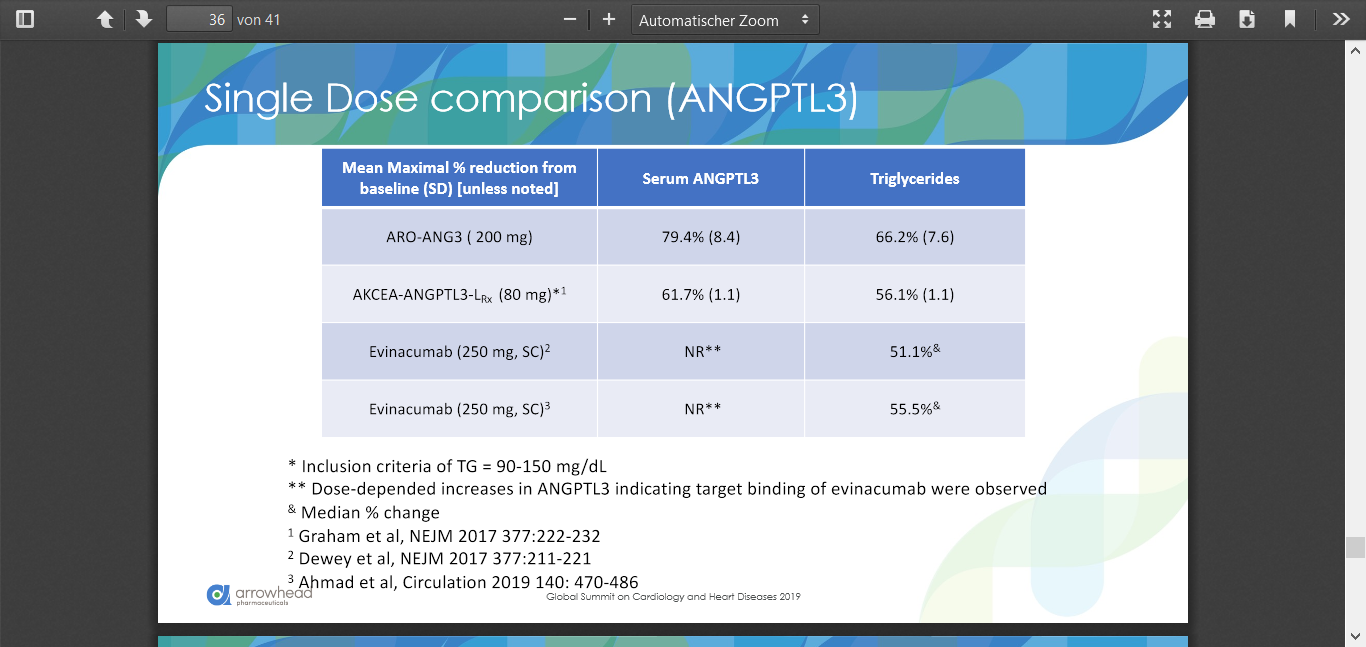Viewport: 1366px width, 647px height.
Task: Click the 'Graham et al, NEJM 2017' reference
Action: point(444,536)
